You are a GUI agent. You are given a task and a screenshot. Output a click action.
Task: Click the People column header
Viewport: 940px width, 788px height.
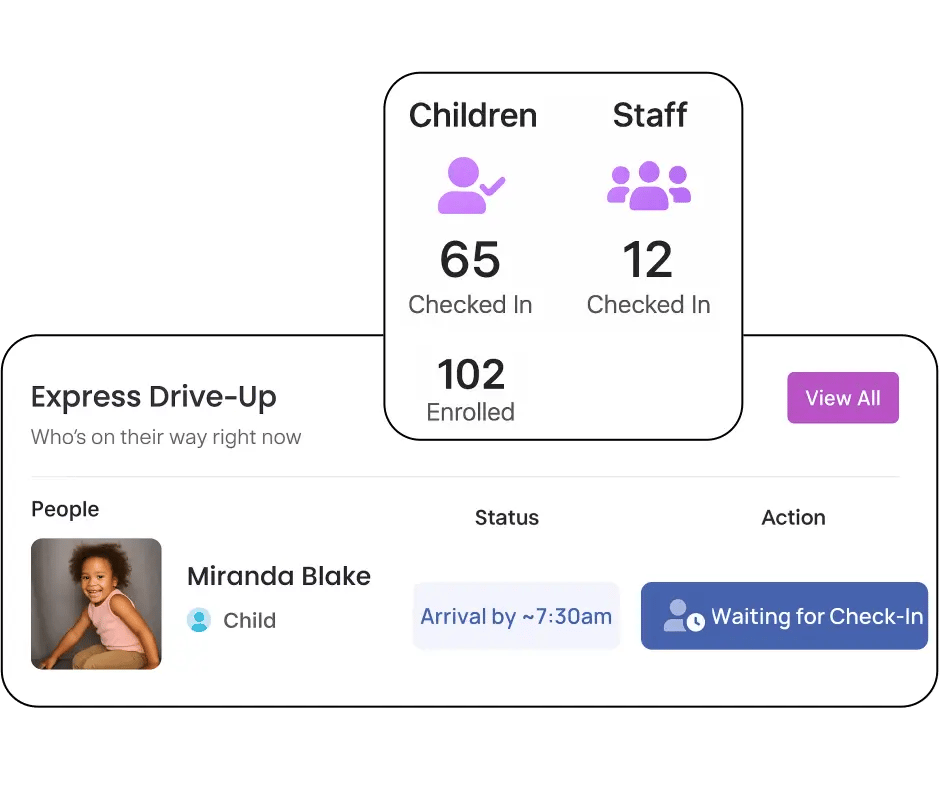[x=65, y=509]
